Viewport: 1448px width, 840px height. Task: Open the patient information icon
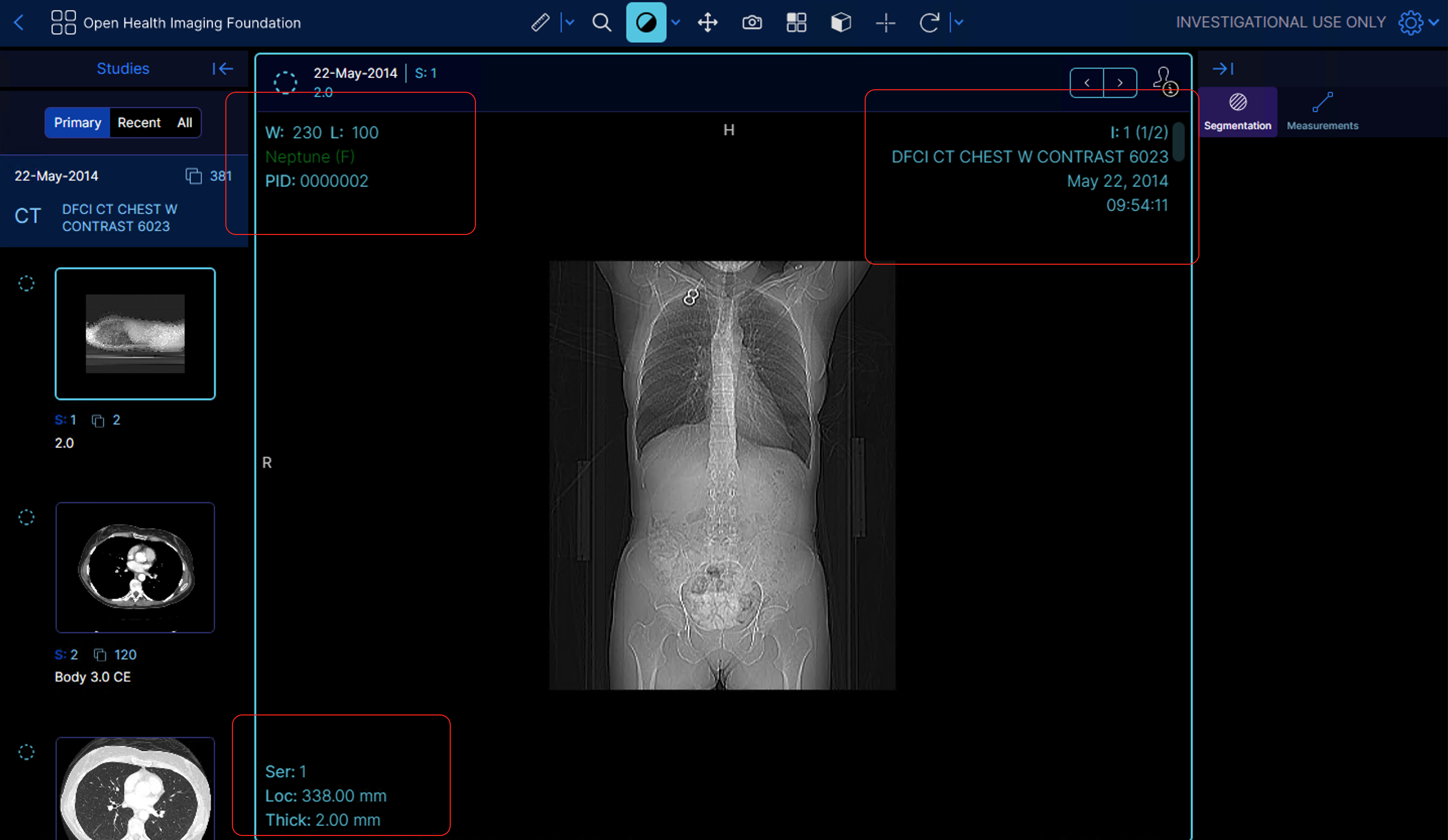[x=1165, y=82]
